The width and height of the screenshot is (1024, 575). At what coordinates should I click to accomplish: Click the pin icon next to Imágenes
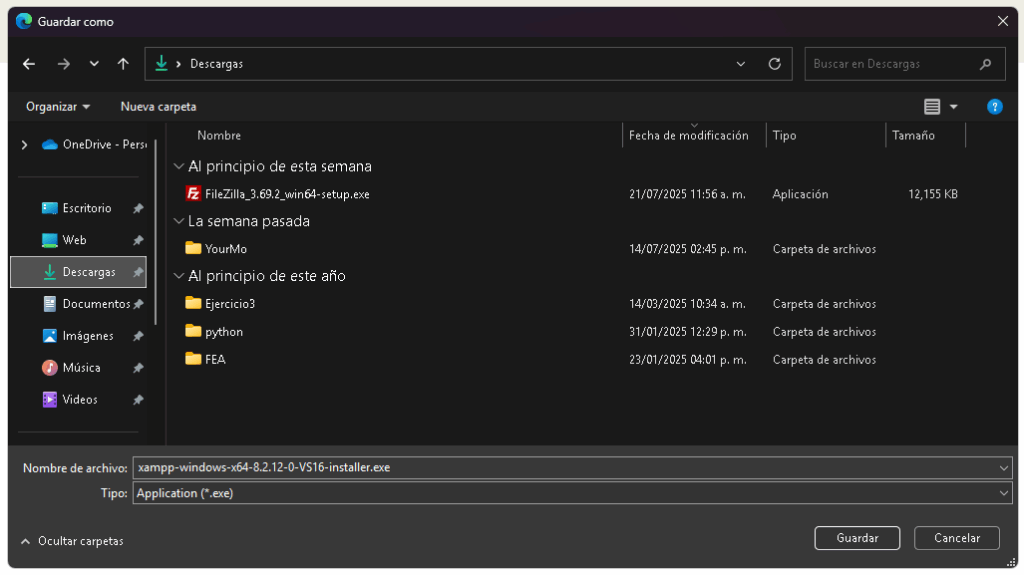click(138, 337)
